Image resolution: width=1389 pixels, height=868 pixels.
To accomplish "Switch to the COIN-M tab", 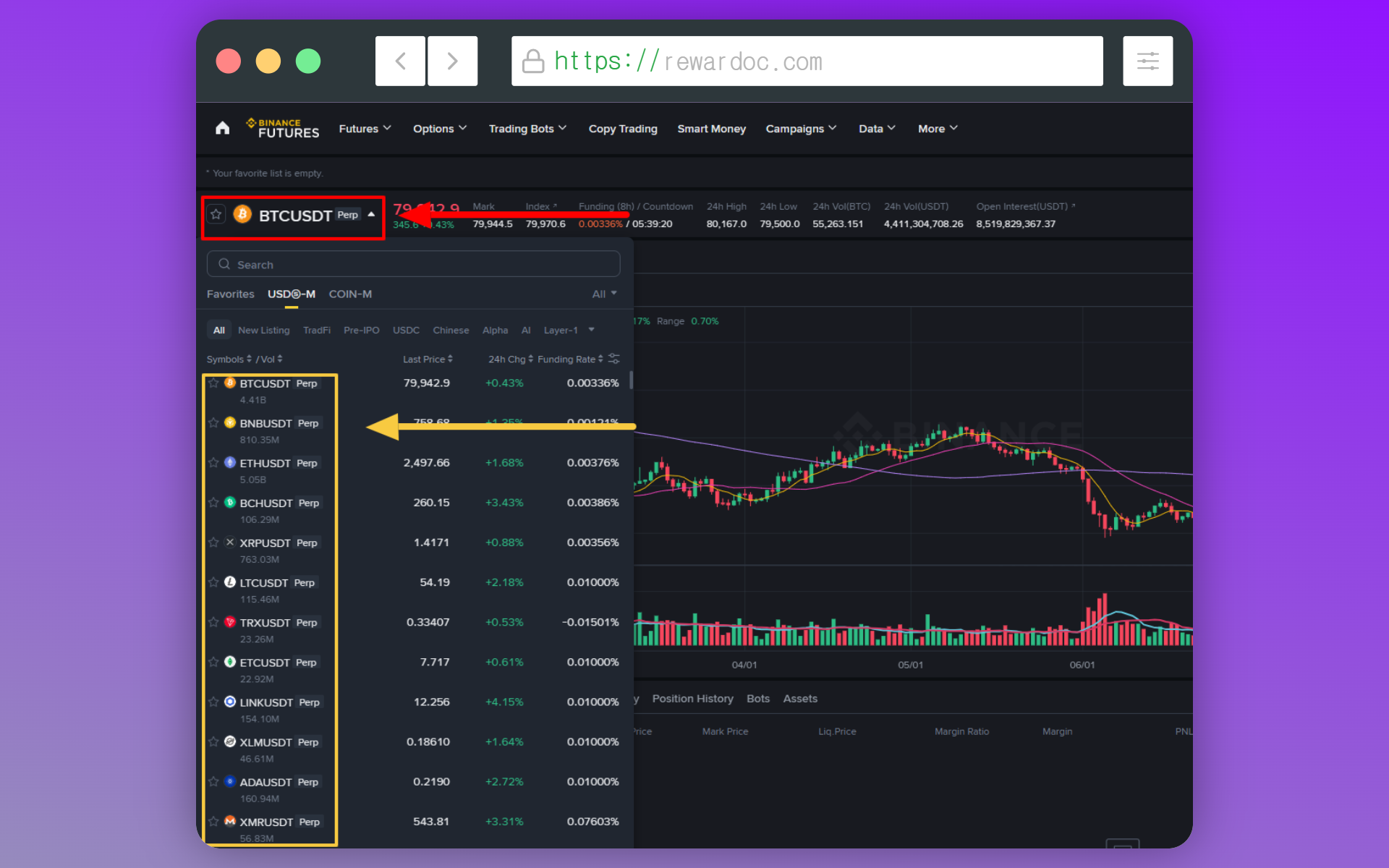I will pyautogui.click(x=350, y=294).
